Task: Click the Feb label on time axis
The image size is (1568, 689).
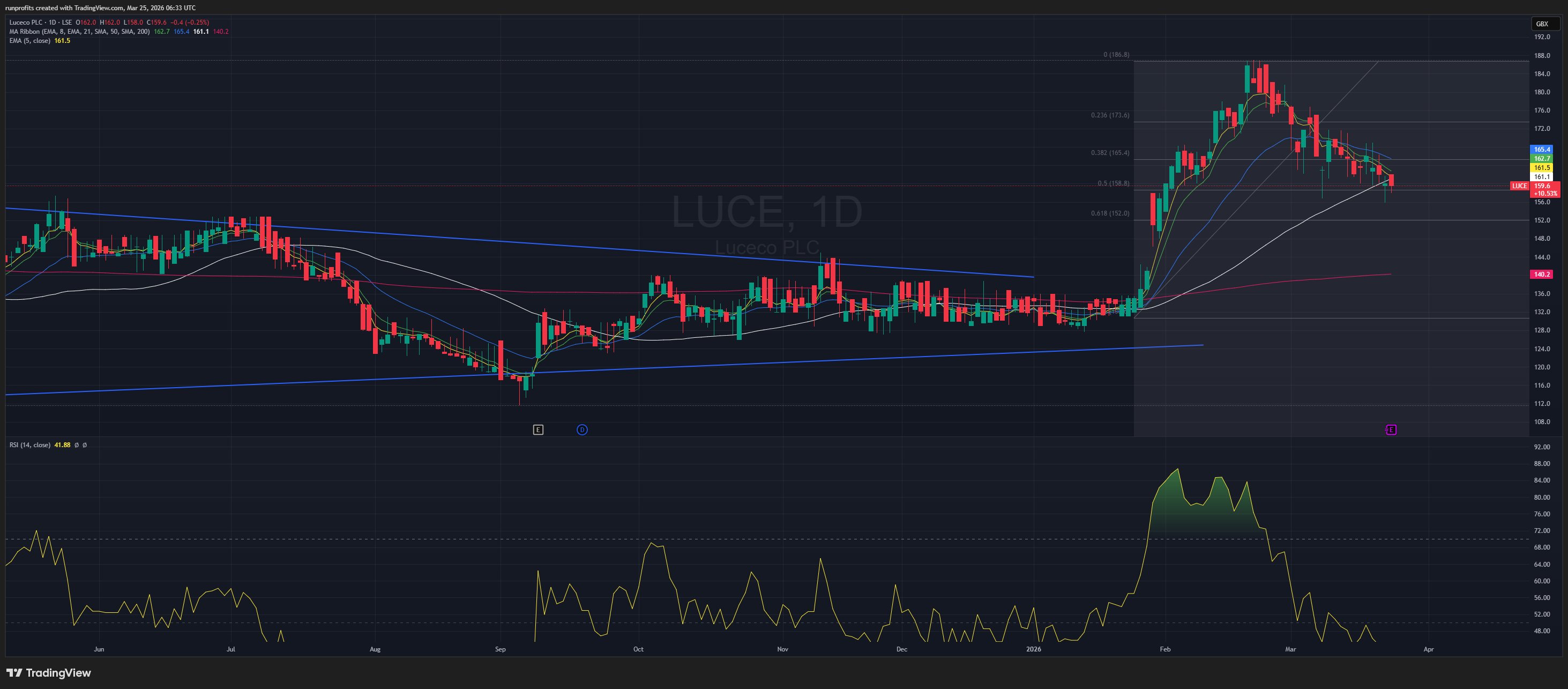Action: [1164, 649]
